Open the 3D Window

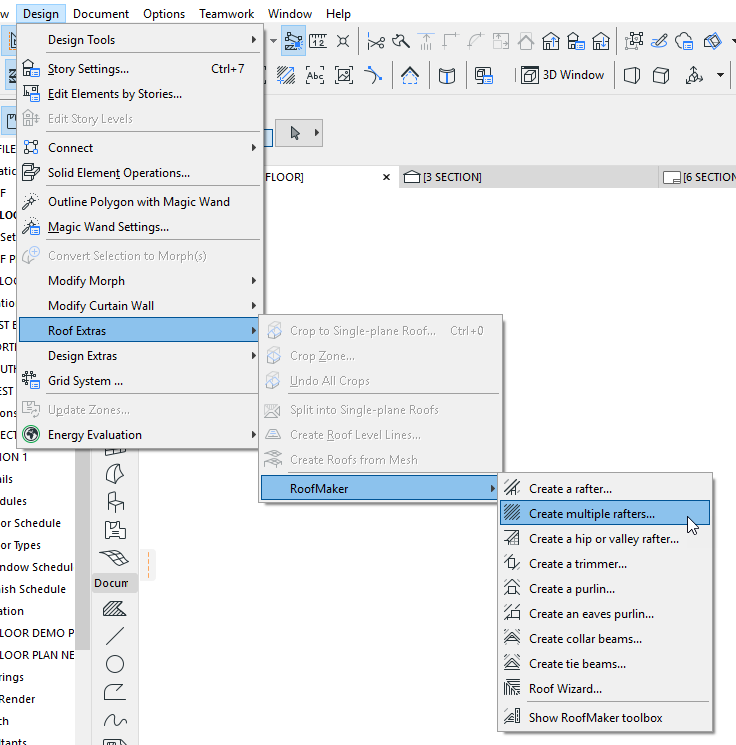tap(563, 75)
